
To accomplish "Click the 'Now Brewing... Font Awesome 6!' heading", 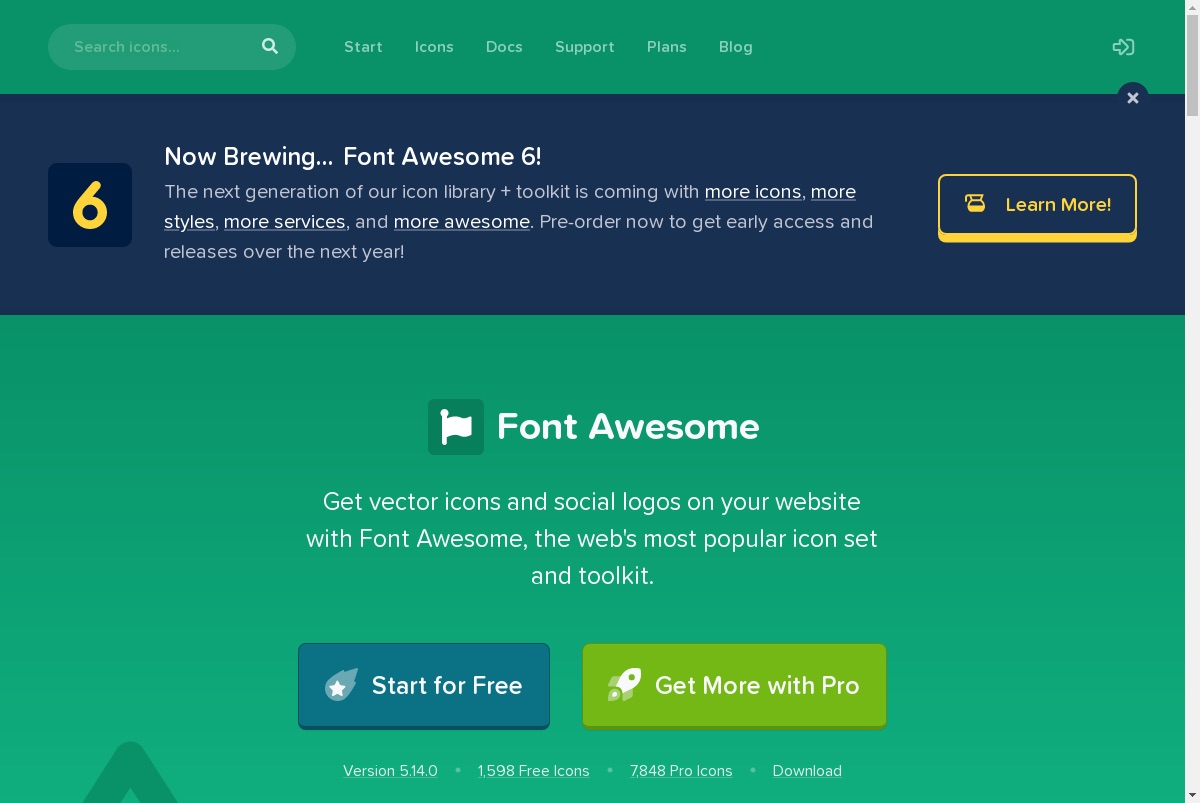I will click(353, 157).
